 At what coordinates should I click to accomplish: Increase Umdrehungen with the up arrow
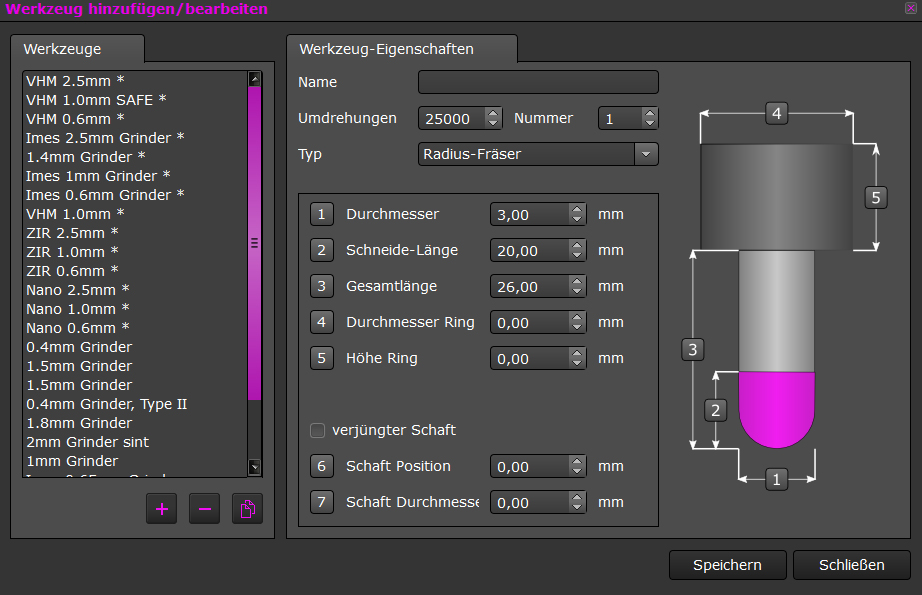493,113
